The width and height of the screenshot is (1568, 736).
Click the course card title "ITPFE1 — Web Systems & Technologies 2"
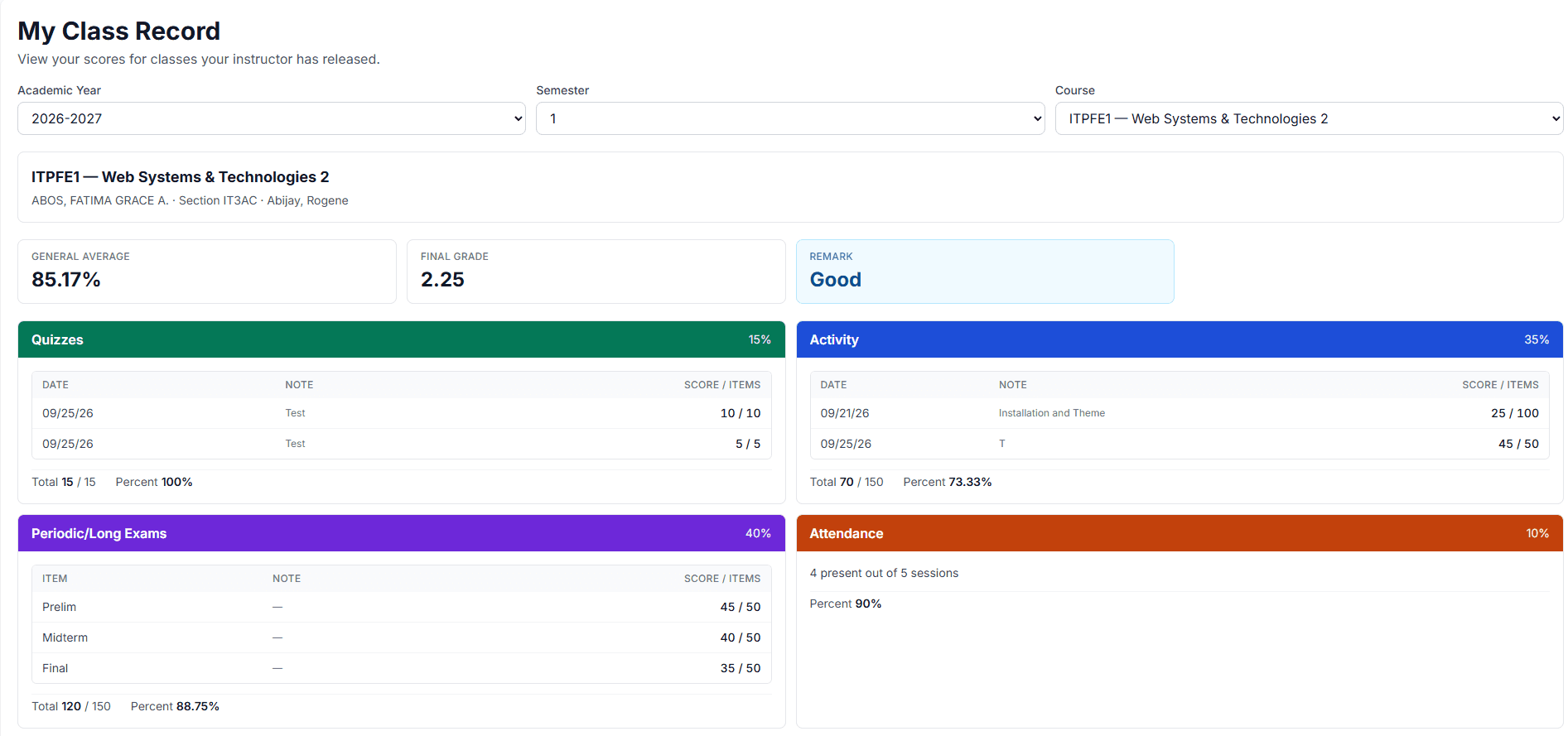coord(181,177)
